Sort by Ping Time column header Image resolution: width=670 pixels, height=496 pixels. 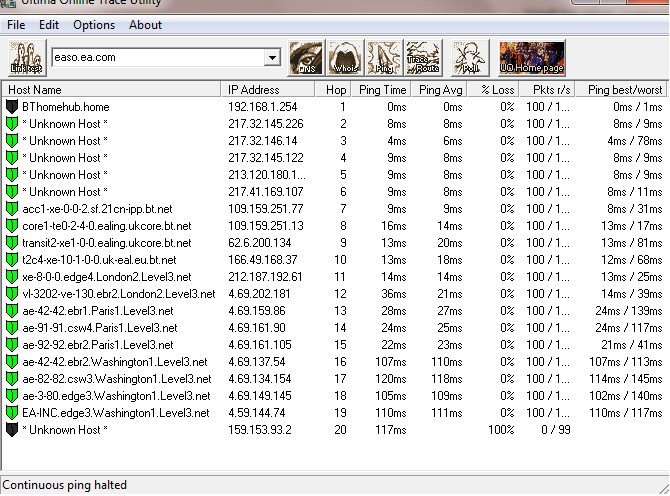click(382, 90)
